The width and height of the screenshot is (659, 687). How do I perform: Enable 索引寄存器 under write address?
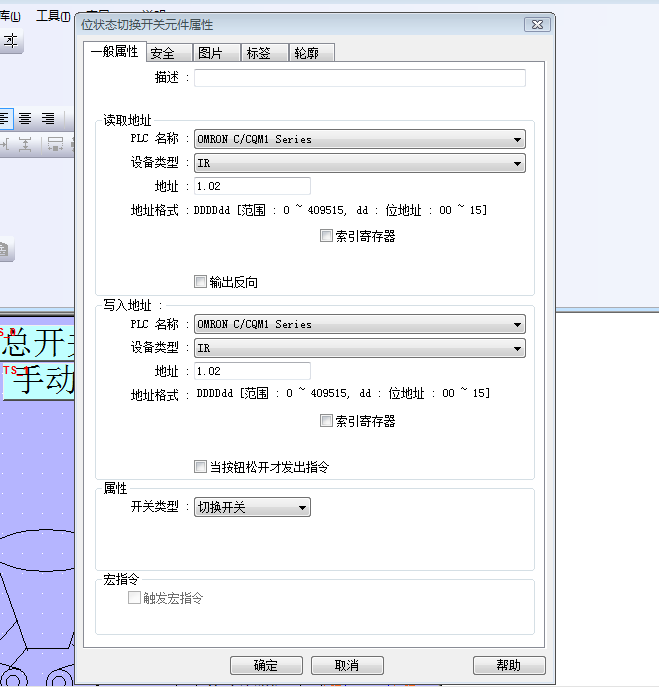click(326, 421)
